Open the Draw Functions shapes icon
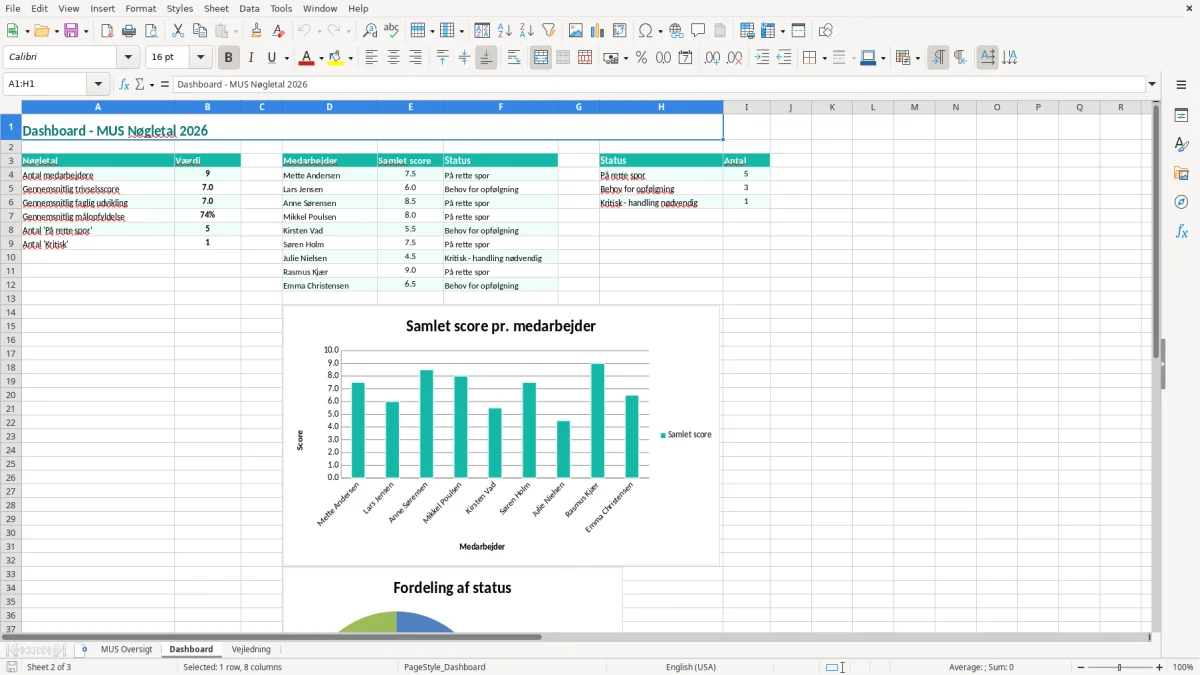This screenshot has height=675, width=1200. (825, 31)
